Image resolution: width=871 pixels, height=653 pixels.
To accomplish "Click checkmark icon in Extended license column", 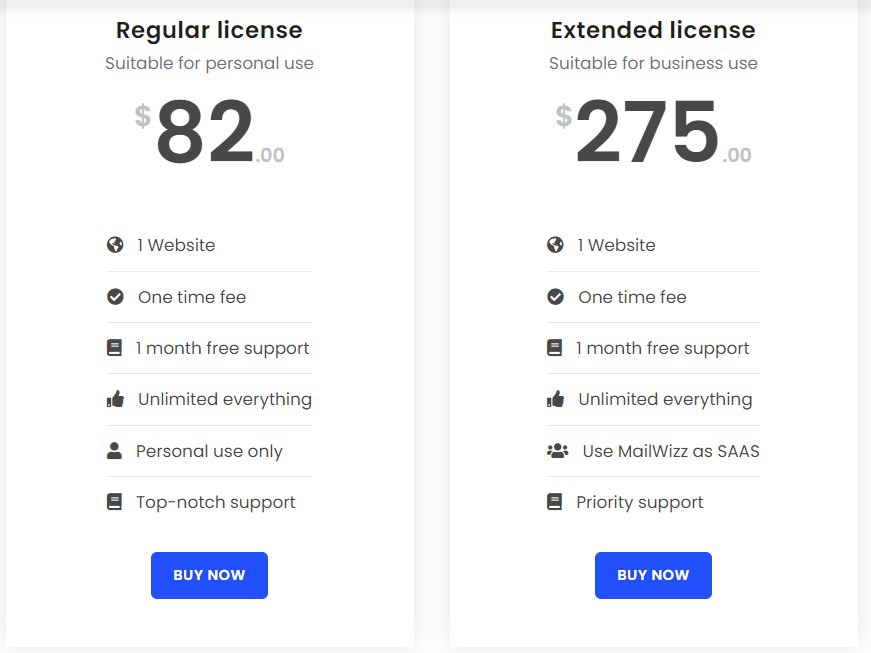I will [x=555, y=297].
